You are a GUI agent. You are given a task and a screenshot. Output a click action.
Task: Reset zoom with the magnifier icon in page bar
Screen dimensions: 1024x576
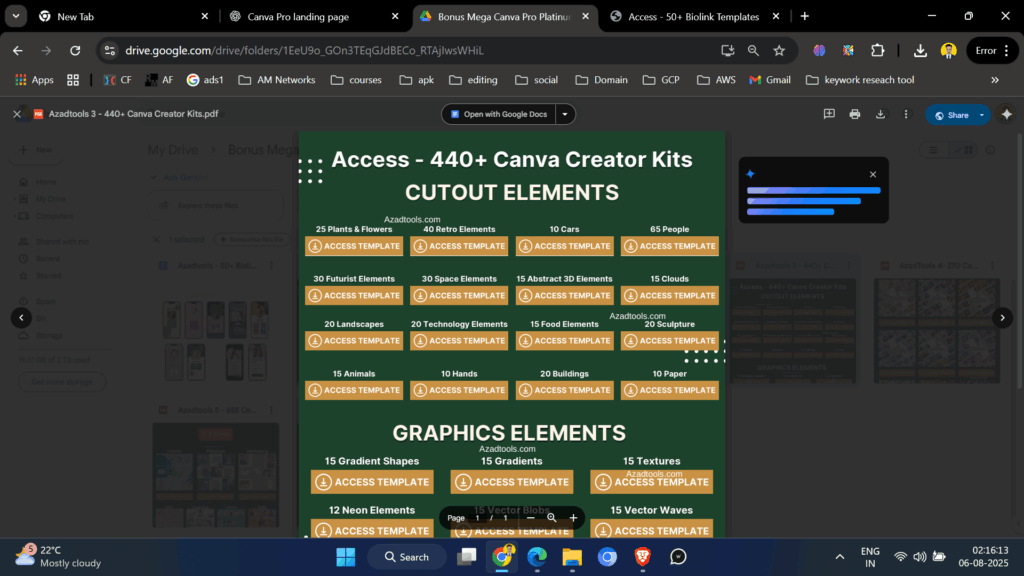pos(552,518)
